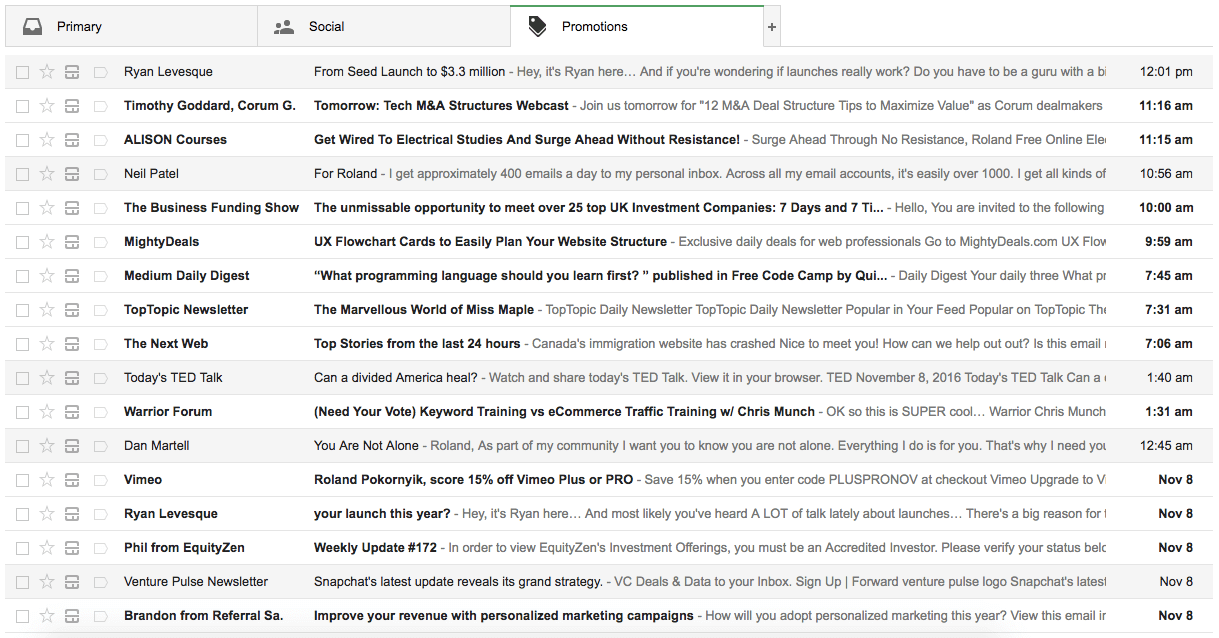Toggle importance marker on Dan Martell email
This screenshot has height=638, width=1219.
point(100,446)
